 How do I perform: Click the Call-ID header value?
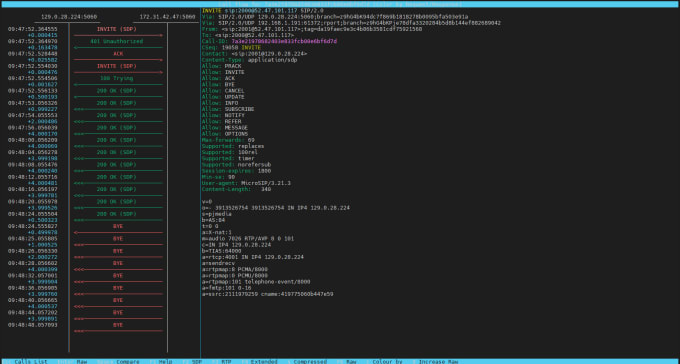coord(284,41)
